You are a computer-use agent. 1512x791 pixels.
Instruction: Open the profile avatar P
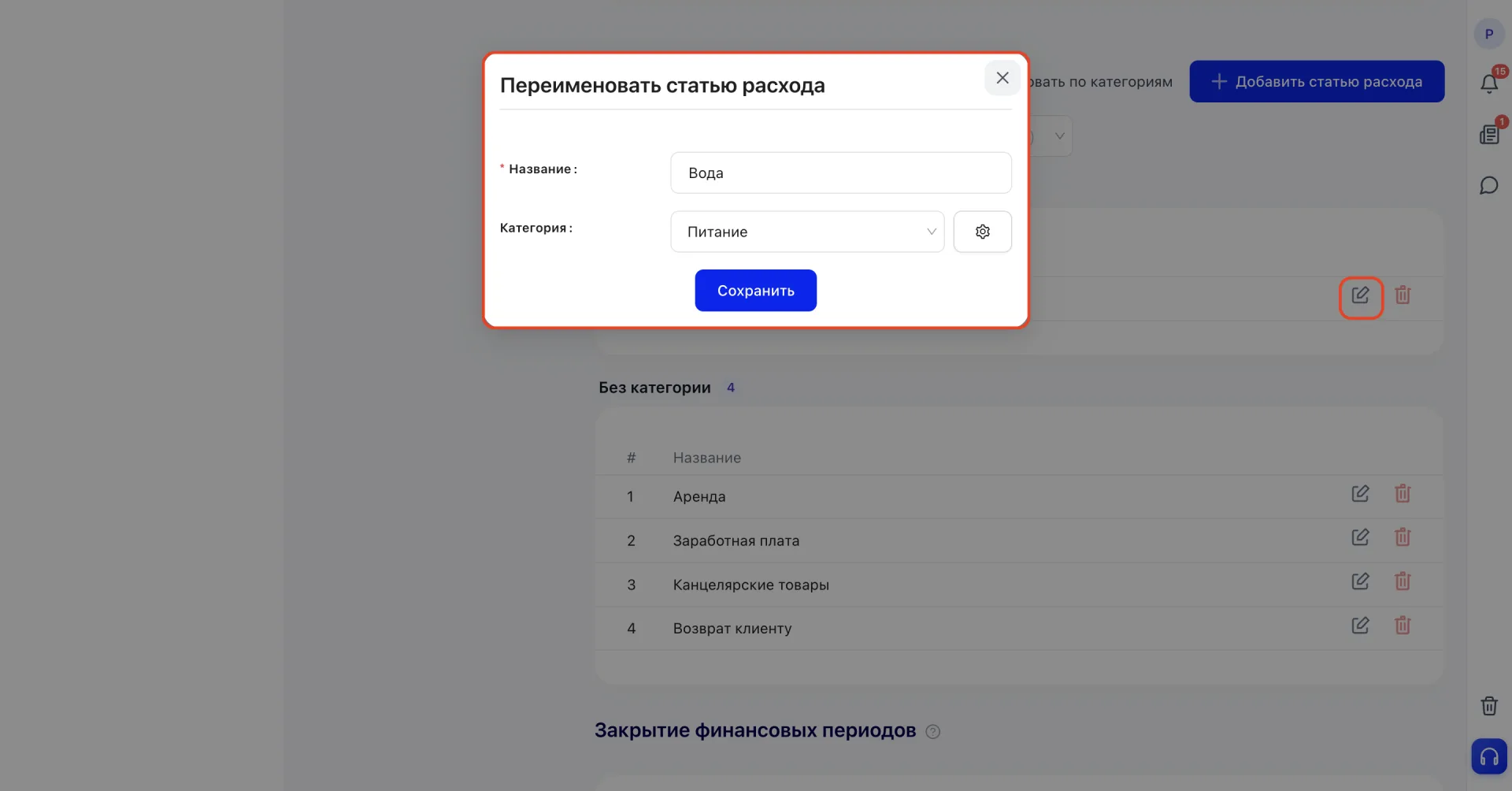[1488, 34]
